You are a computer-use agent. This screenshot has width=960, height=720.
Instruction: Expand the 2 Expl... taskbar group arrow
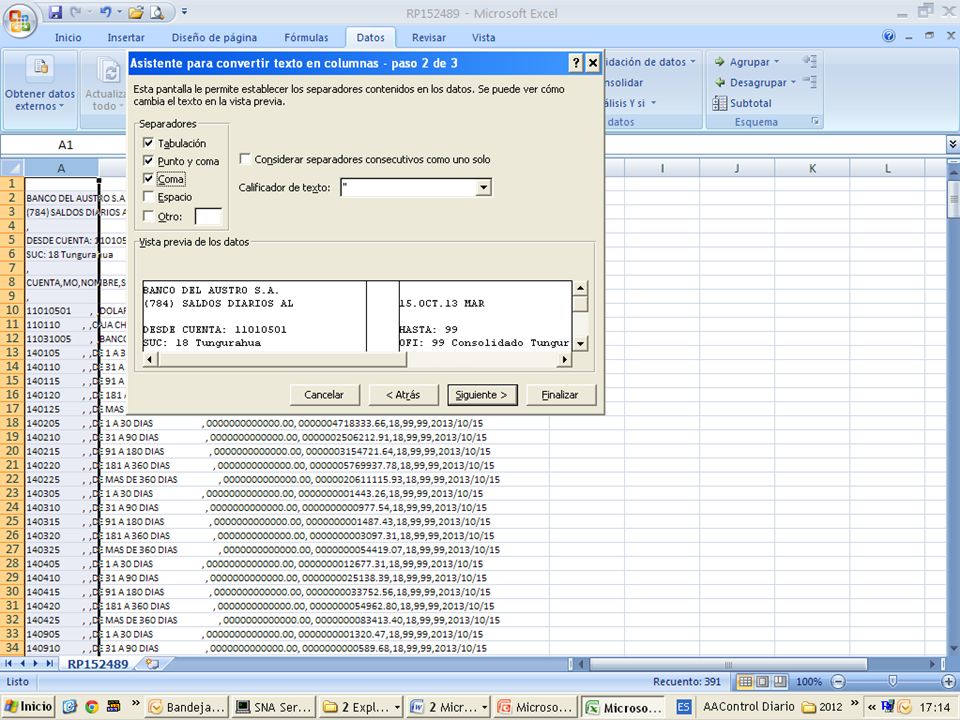tap(397, 707)
